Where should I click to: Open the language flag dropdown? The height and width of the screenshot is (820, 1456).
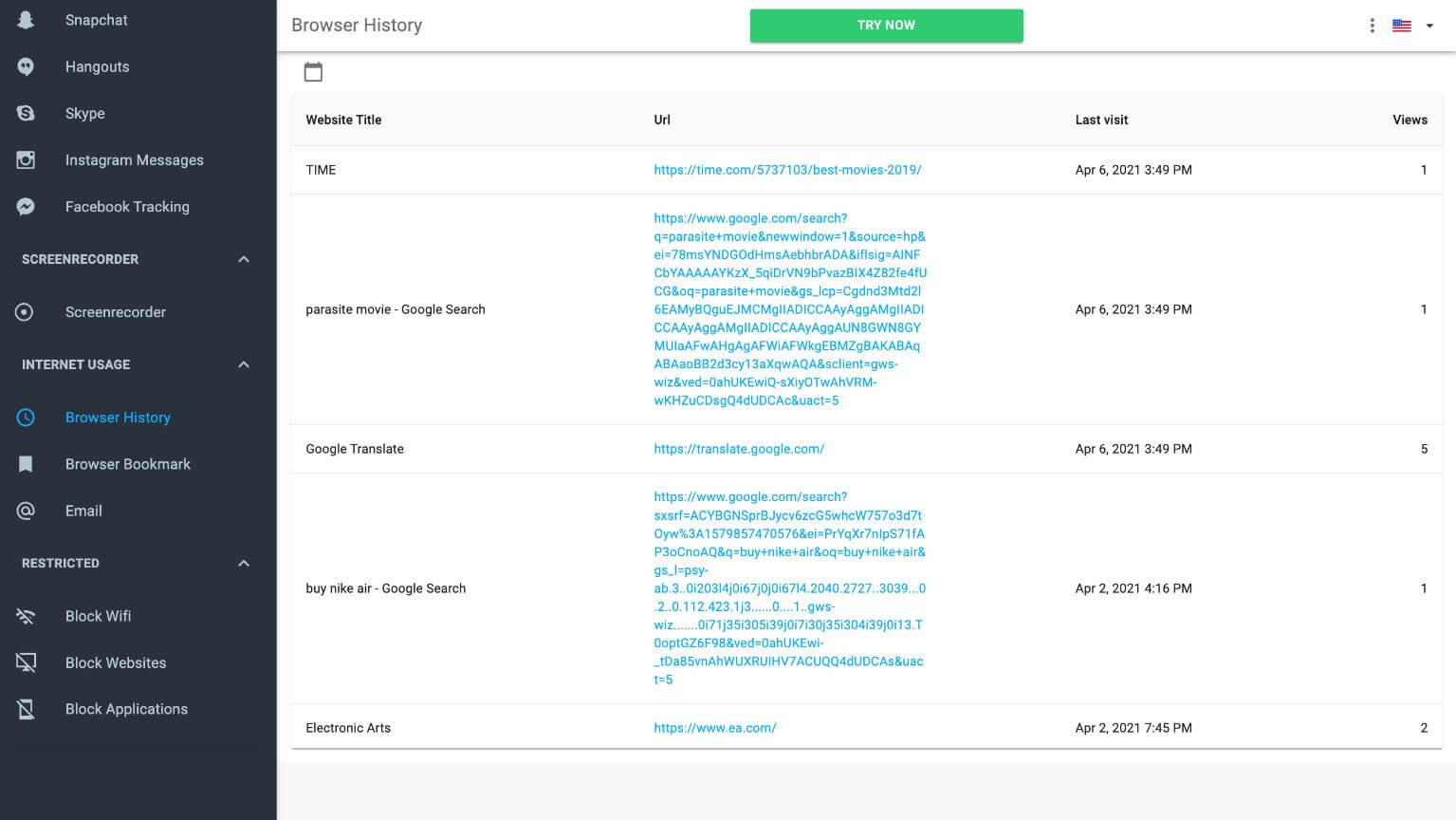click(1412, 26)
